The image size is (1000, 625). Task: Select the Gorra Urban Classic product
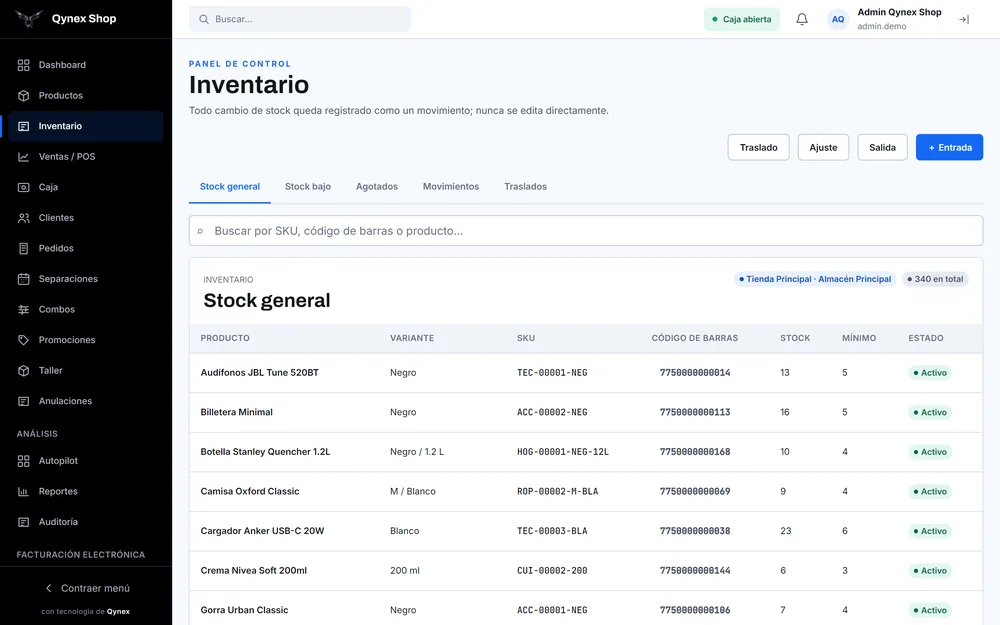pyautogui.click(x=244, y=610)
